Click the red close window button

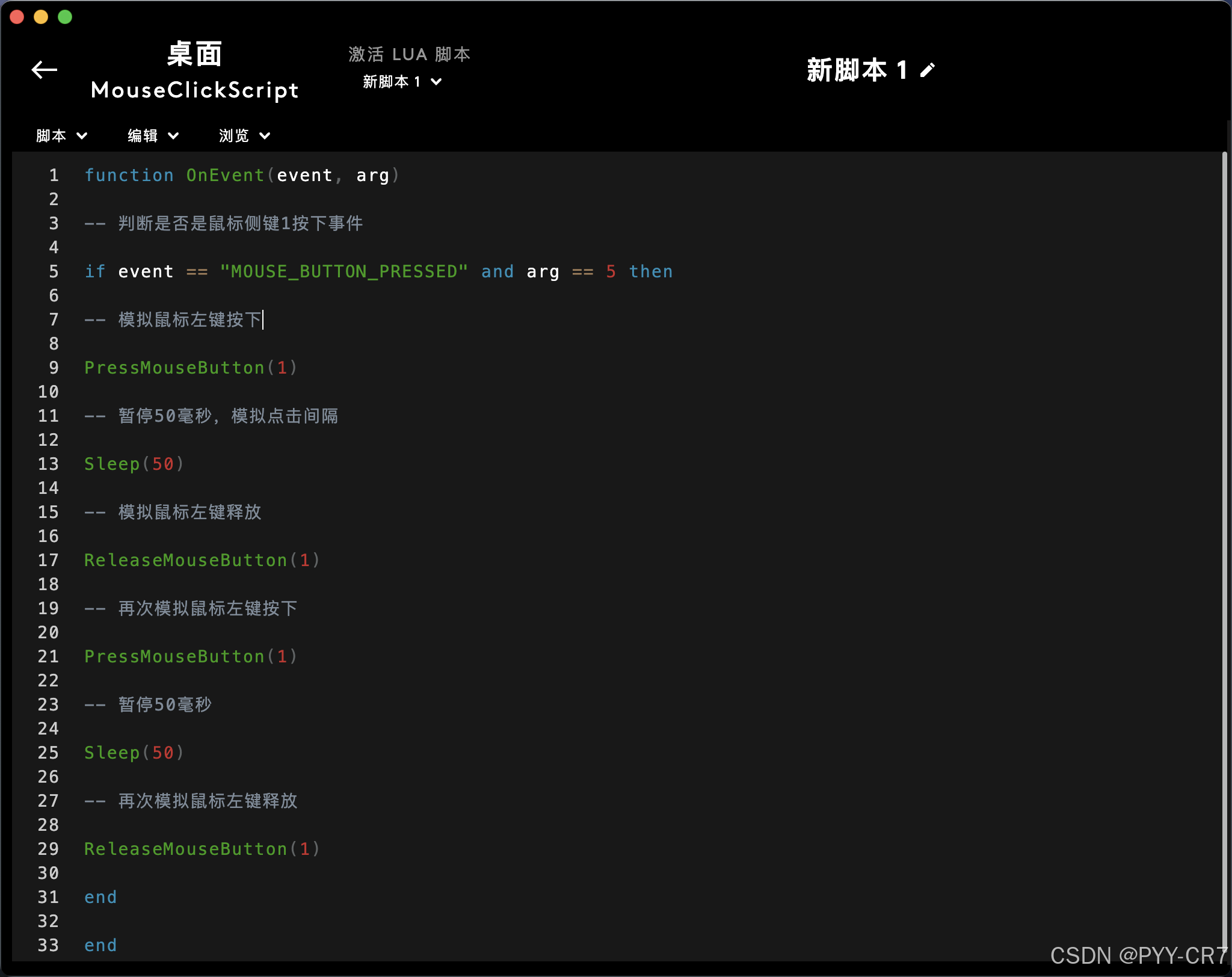click(x=17, y=17)
